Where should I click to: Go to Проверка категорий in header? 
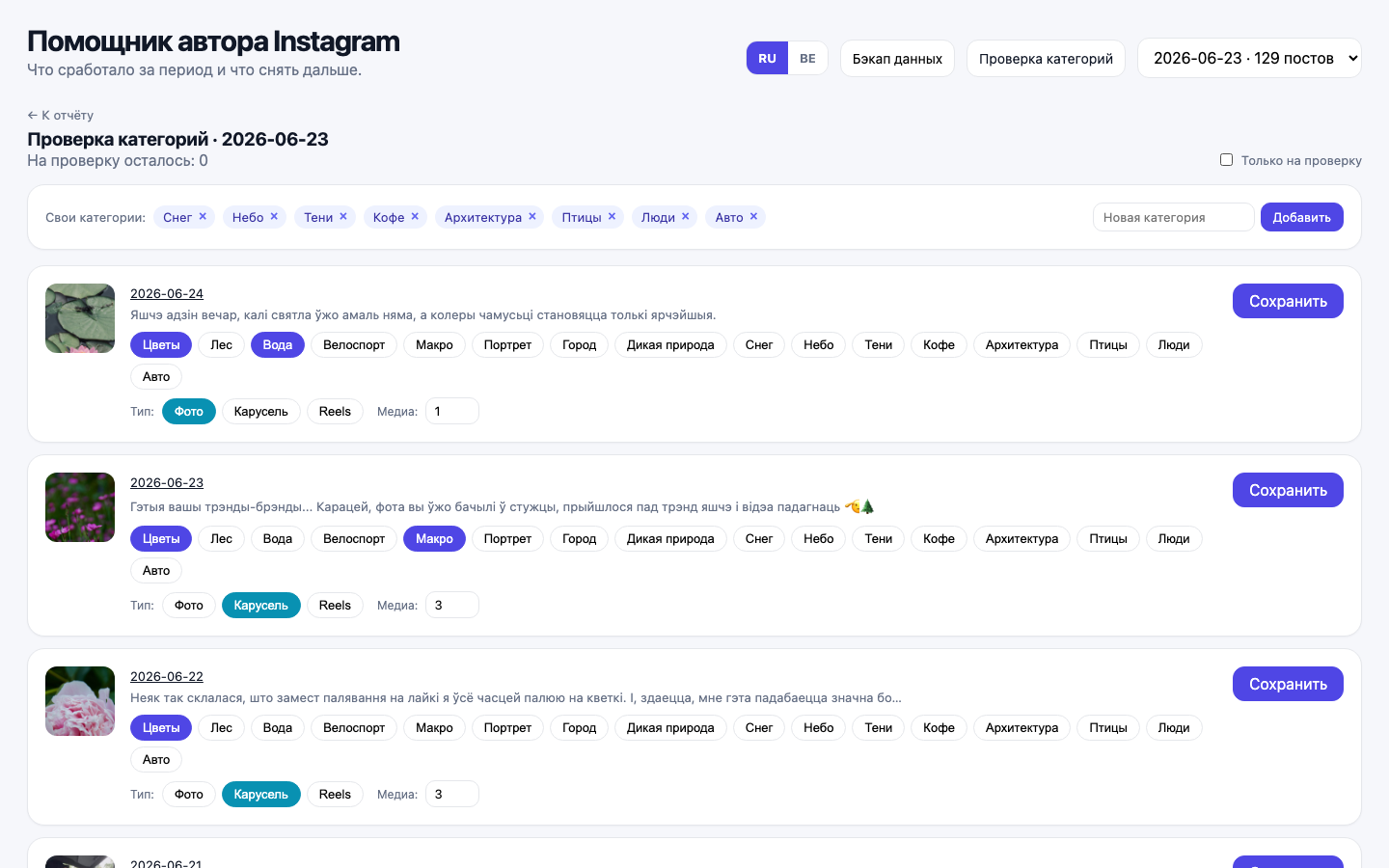(x=1046, y=58)
